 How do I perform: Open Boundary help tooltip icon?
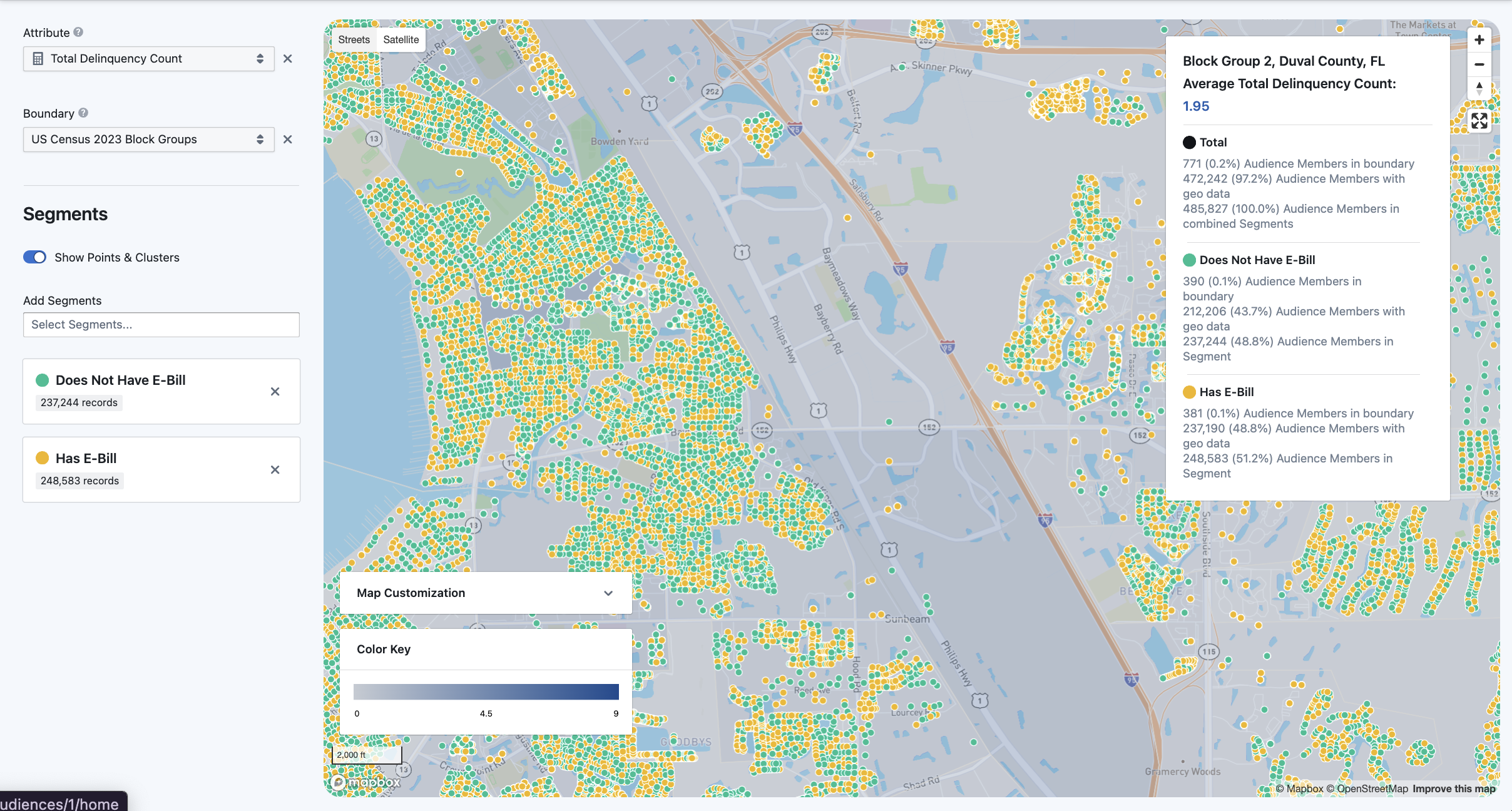pyautogui.click(x=83, y=113)
